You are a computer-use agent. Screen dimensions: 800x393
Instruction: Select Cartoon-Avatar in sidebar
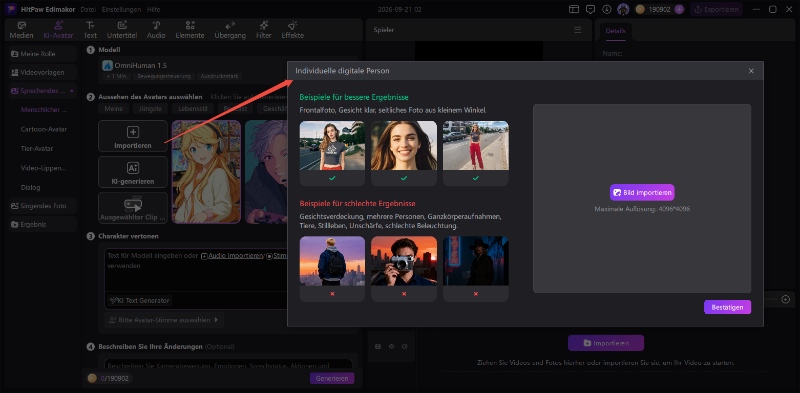pyautogui.click(x=44, y=129)
